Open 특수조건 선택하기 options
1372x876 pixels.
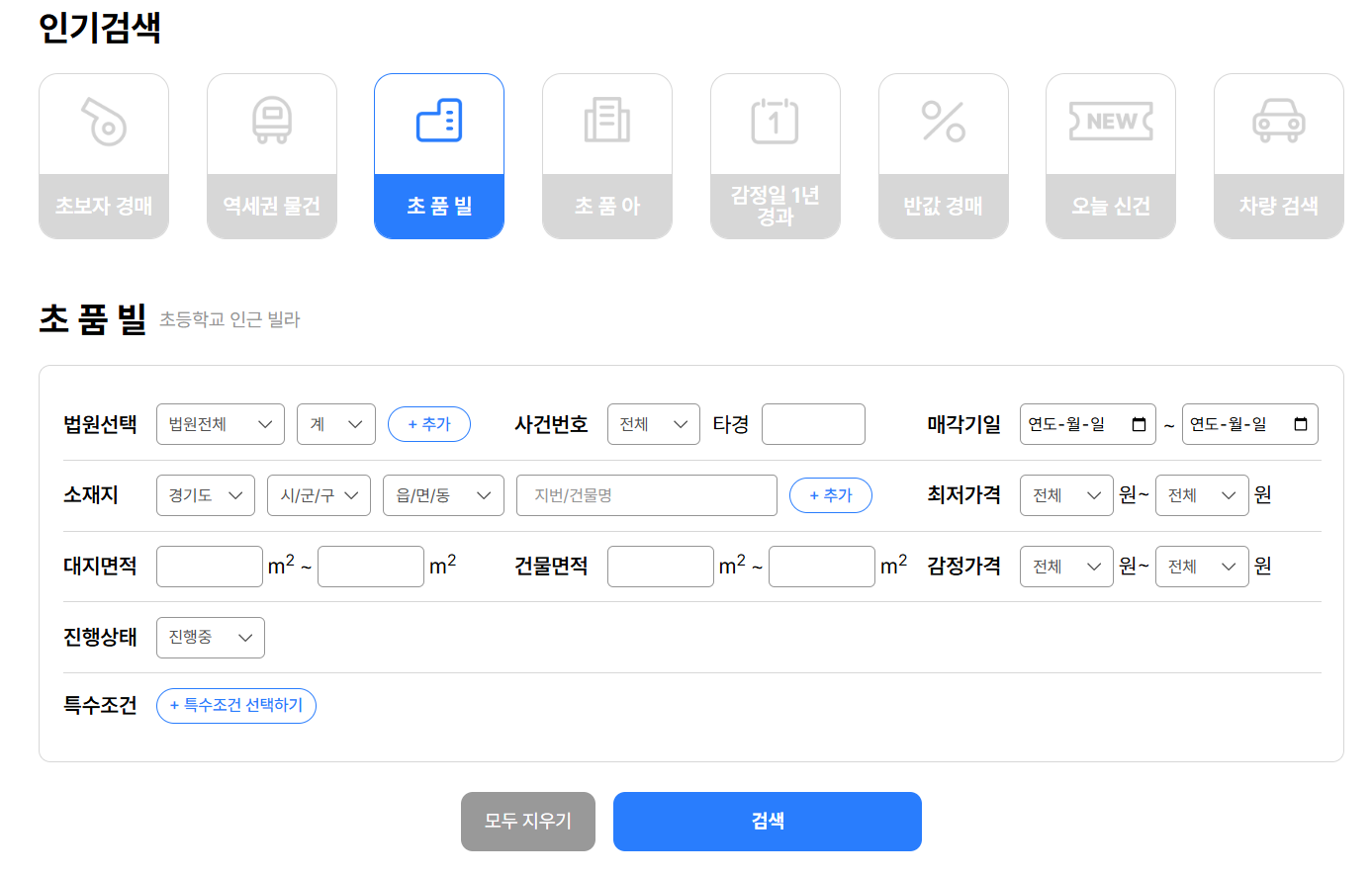[236, 706]
